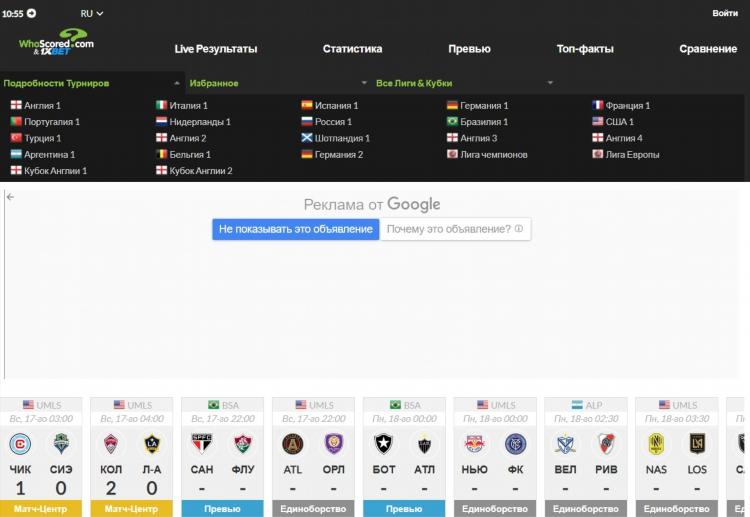Click the Л-А LA Galaxy crest
The image size is (750, 517).
pyautogui.click(x=152, y=444)
